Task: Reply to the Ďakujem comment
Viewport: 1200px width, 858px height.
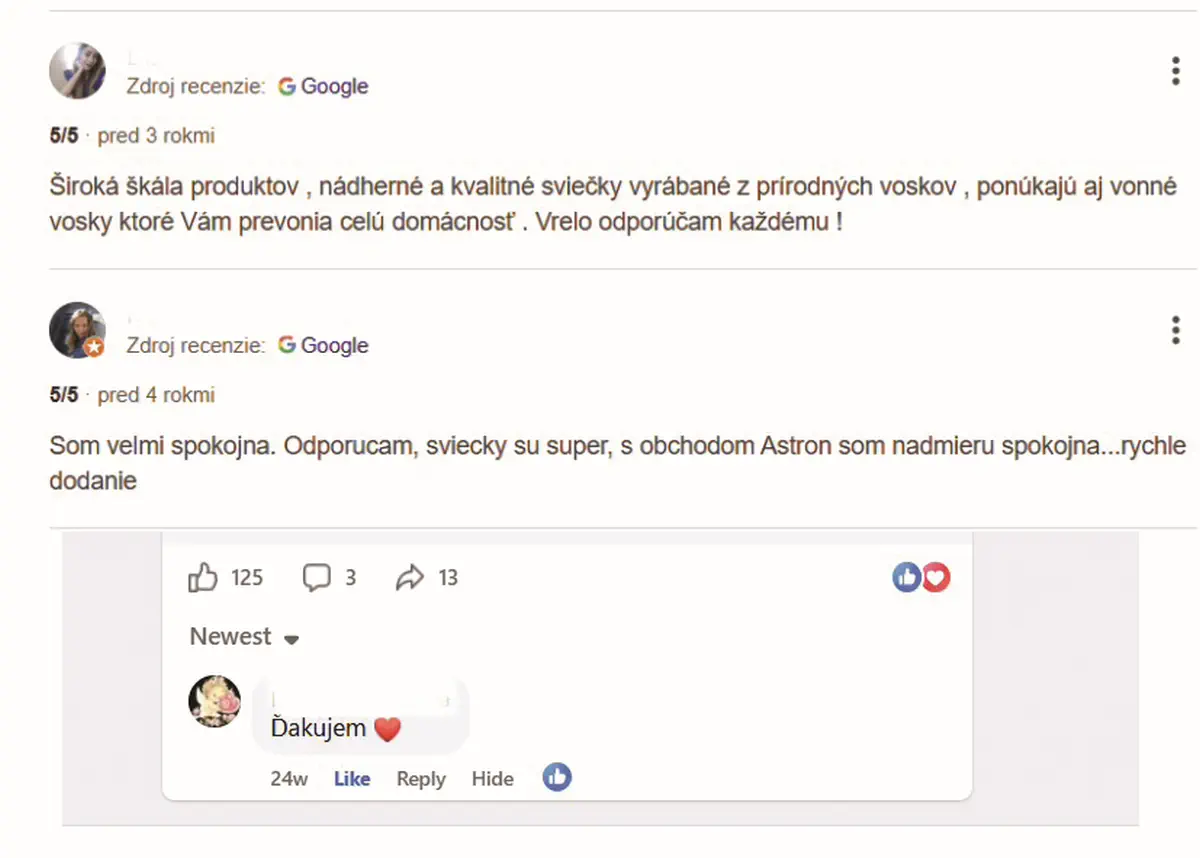Action: tap(421, 779)
